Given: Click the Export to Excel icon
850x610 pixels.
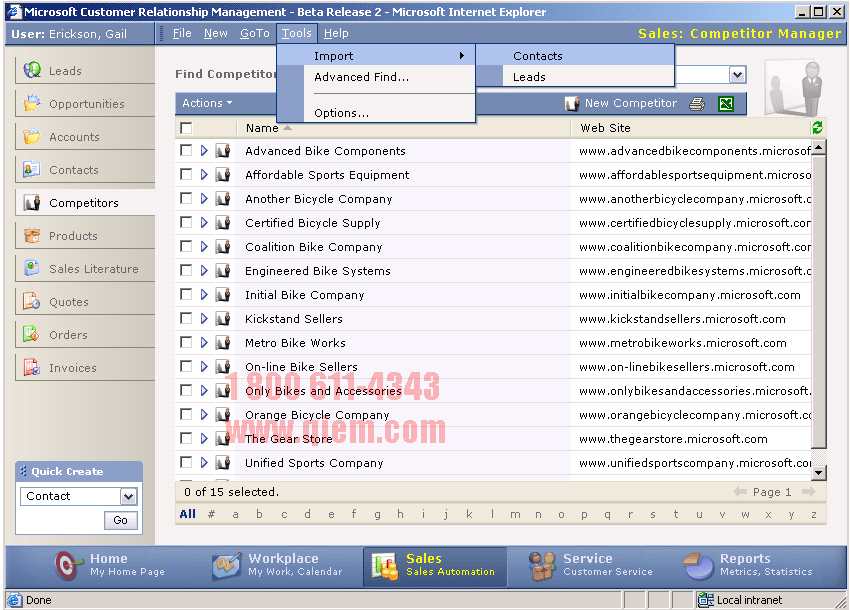Looking at the screenshot, I should pos(726,104).
